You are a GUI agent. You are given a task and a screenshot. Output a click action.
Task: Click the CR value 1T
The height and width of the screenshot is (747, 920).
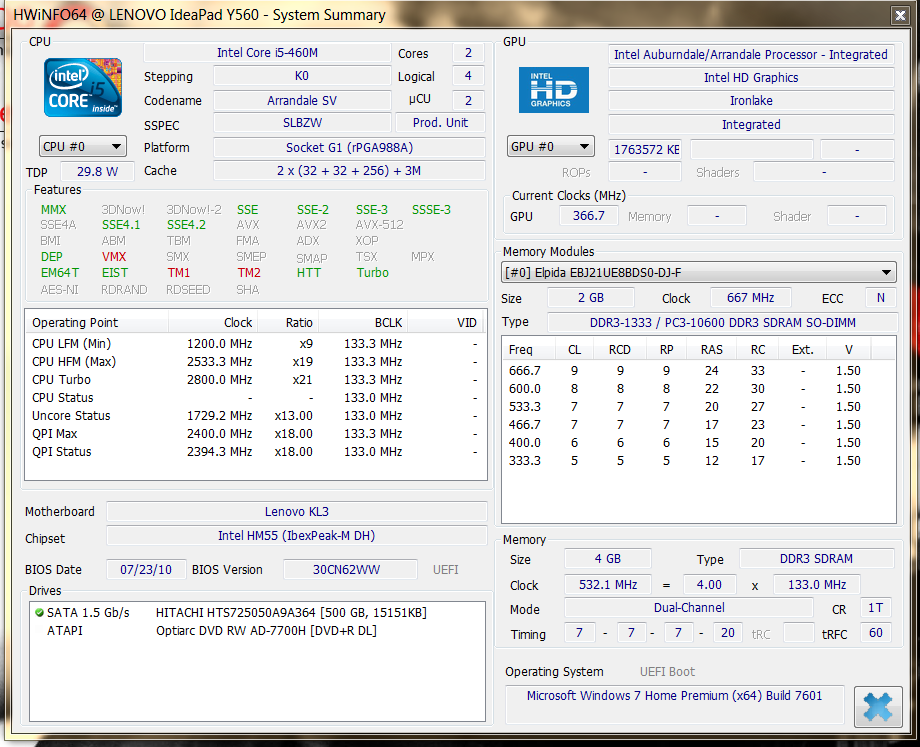[x=875, y=607]
